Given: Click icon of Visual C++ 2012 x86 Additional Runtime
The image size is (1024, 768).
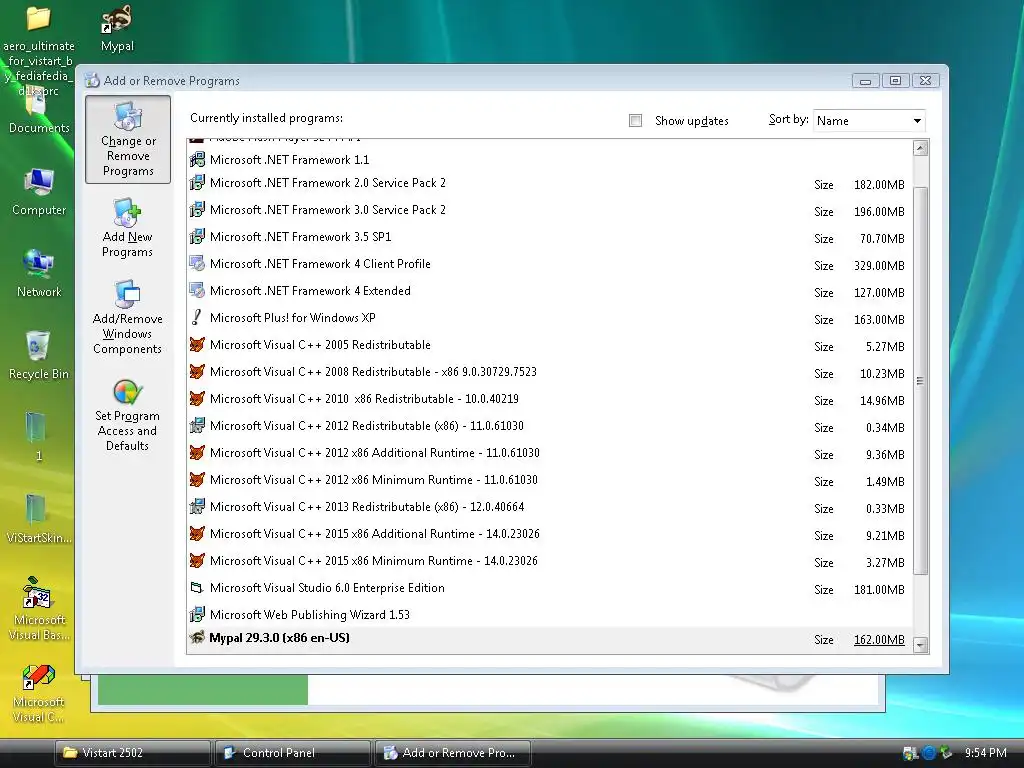Looking at the screenshot, I should point(197,453).
